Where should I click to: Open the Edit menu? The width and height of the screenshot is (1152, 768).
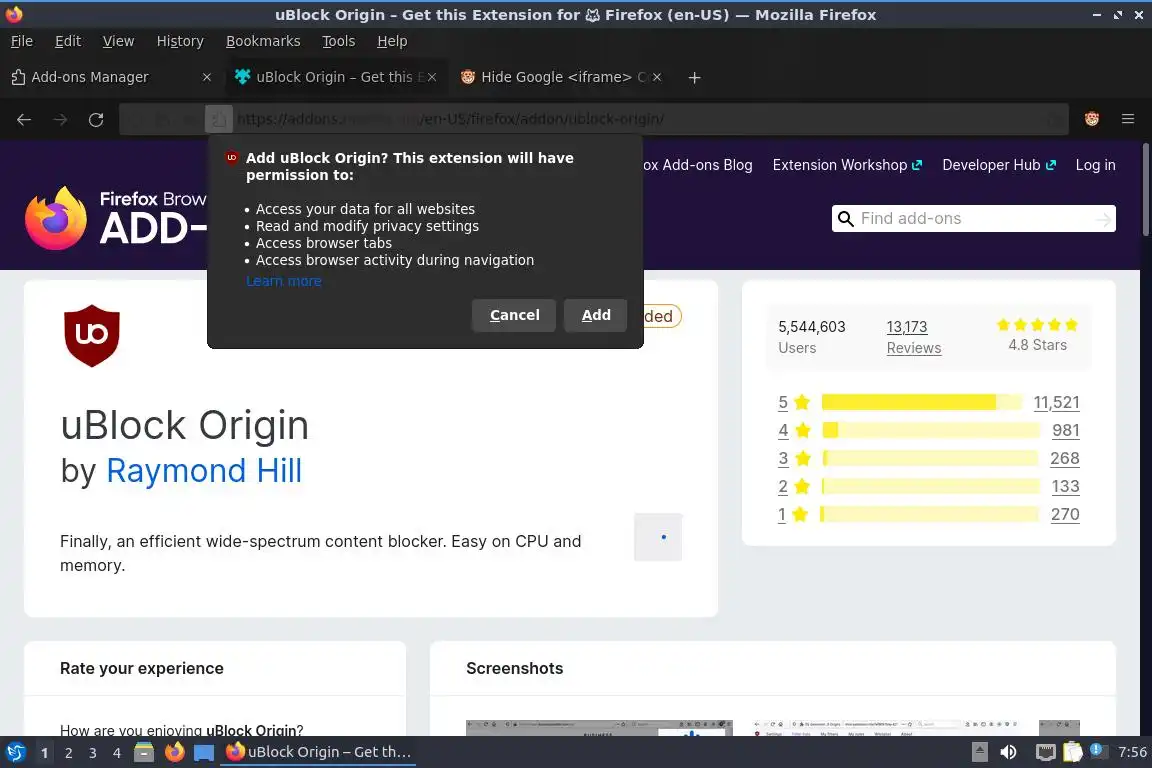click(x=68, y=41)
